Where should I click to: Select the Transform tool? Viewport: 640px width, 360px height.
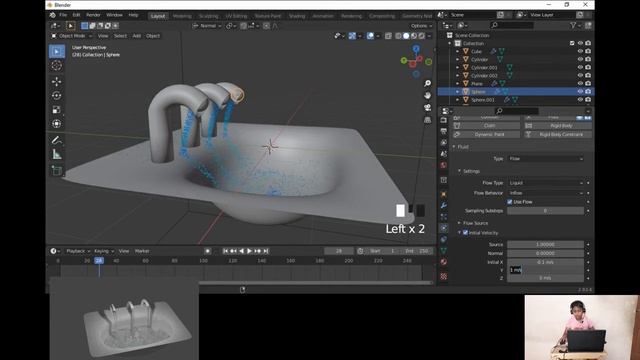click(x=57, y=123)
